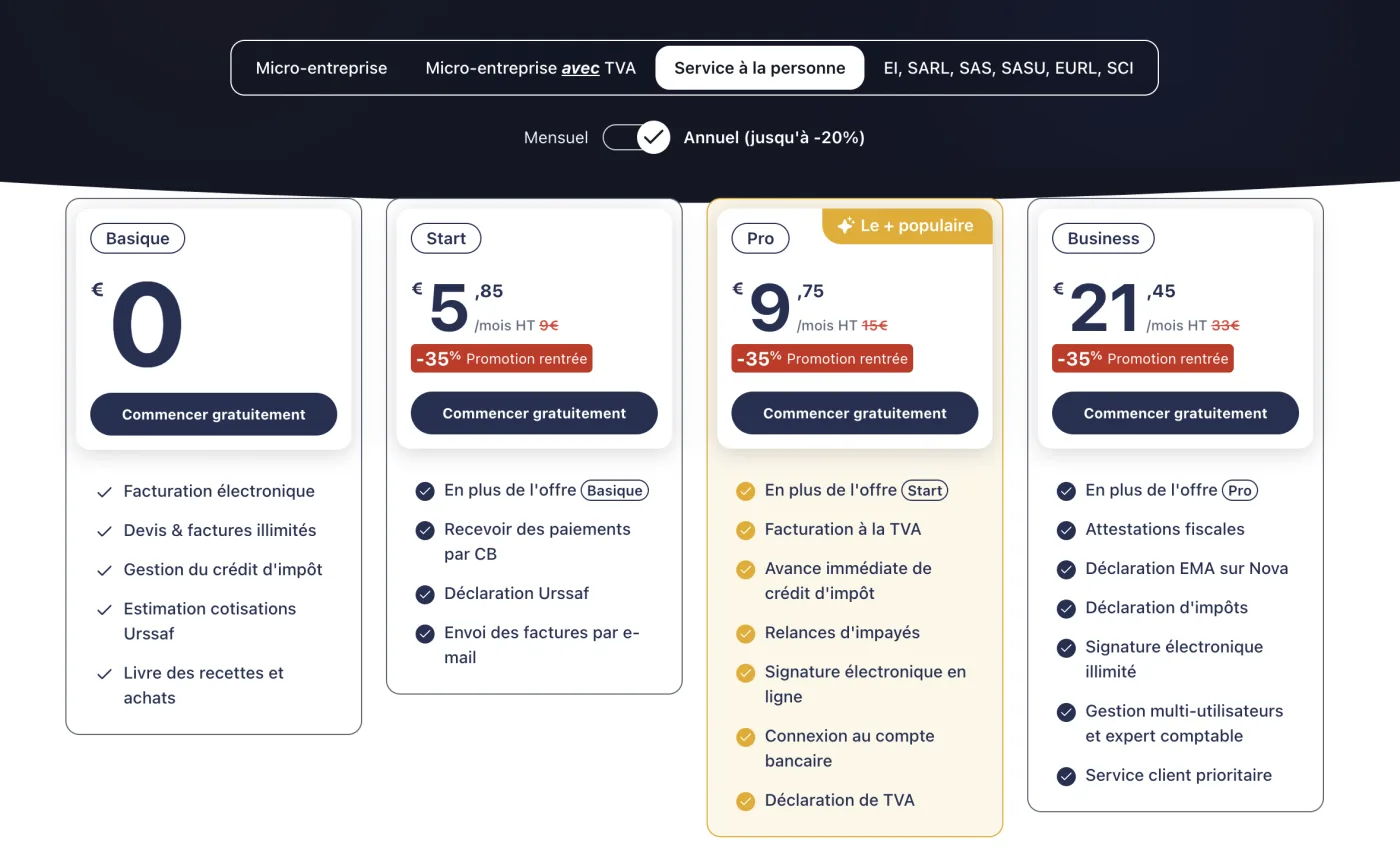Click the "Avance immédiate de crédit d'impôt" text

pyautogui.click(x=848, y=581)
